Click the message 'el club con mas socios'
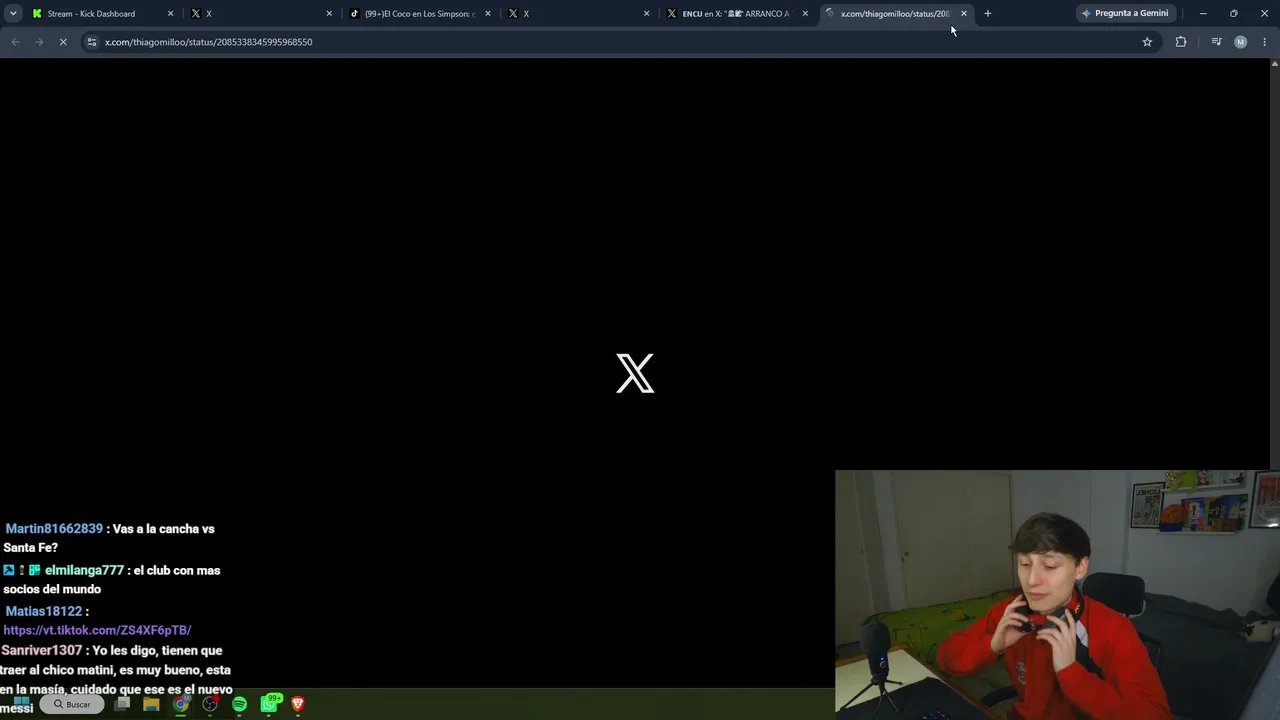The height and width of the screenshot is (720, 1280). [112, 580]
